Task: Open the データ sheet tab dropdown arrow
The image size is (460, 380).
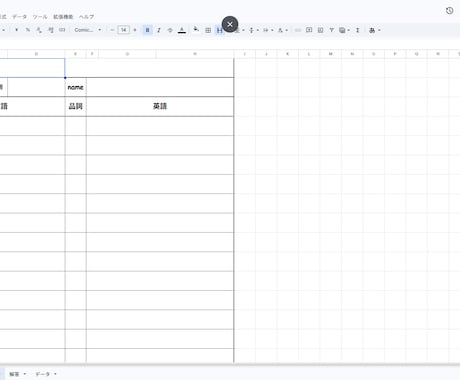Action: tap(55, 374)
